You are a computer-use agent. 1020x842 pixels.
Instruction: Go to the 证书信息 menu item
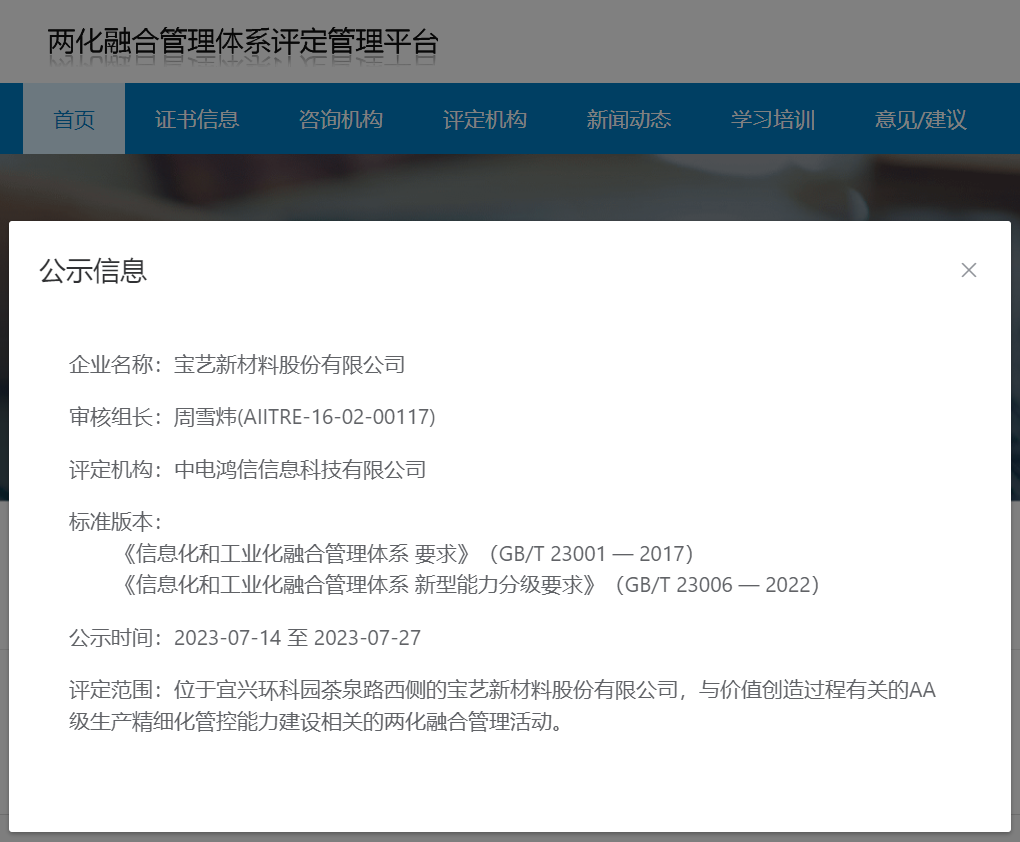(x=197, y=120)
